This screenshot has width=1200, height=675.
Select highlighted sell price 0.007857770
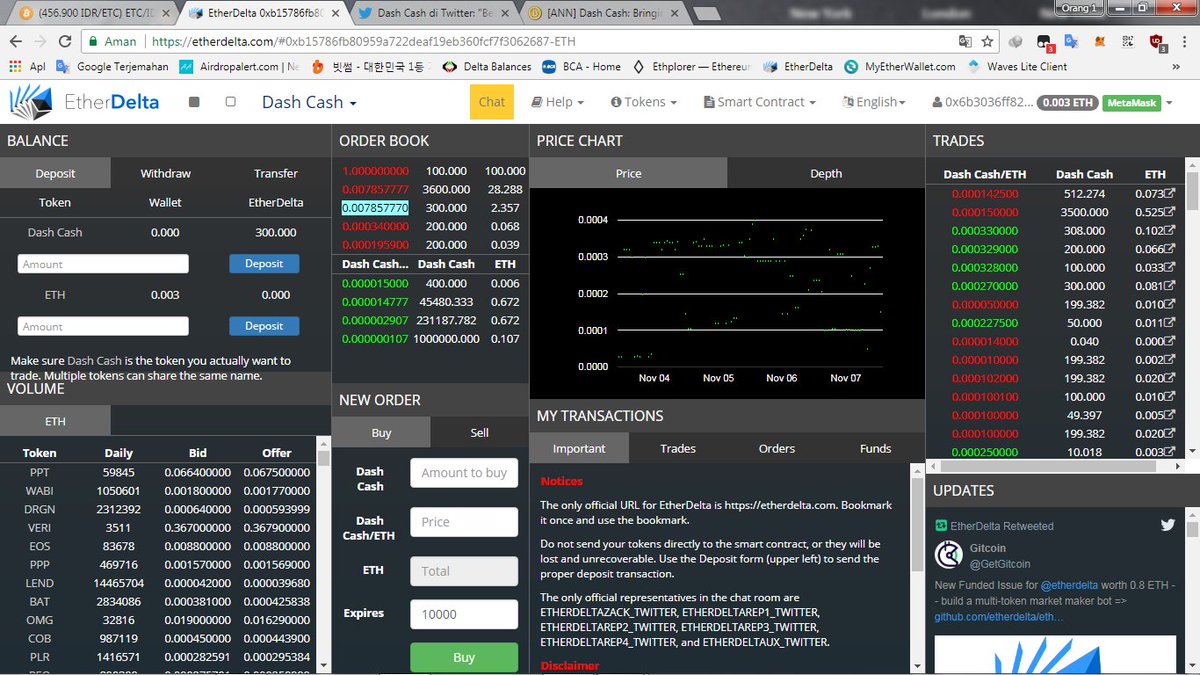coord(375,208)
